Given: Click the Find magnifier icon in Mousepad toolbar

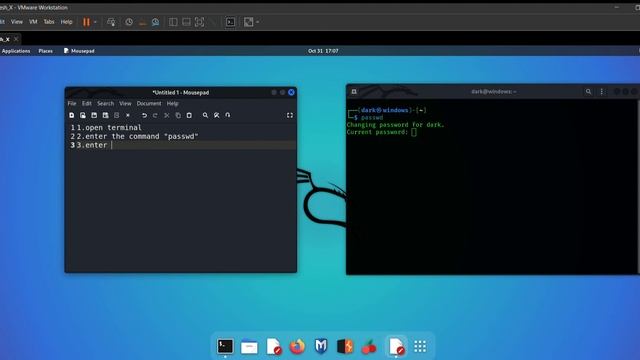Looking at the screenshot, I should (205, 116).
